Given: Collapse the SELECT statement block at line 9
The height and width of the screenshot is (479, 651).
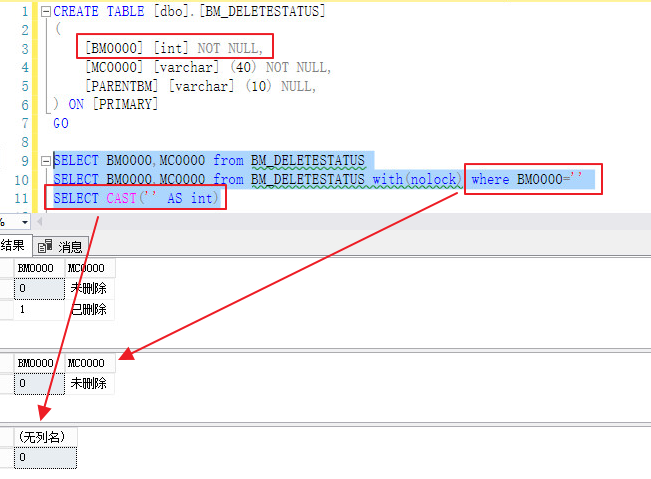Looking at the screenshot, I should click(46, 161).
